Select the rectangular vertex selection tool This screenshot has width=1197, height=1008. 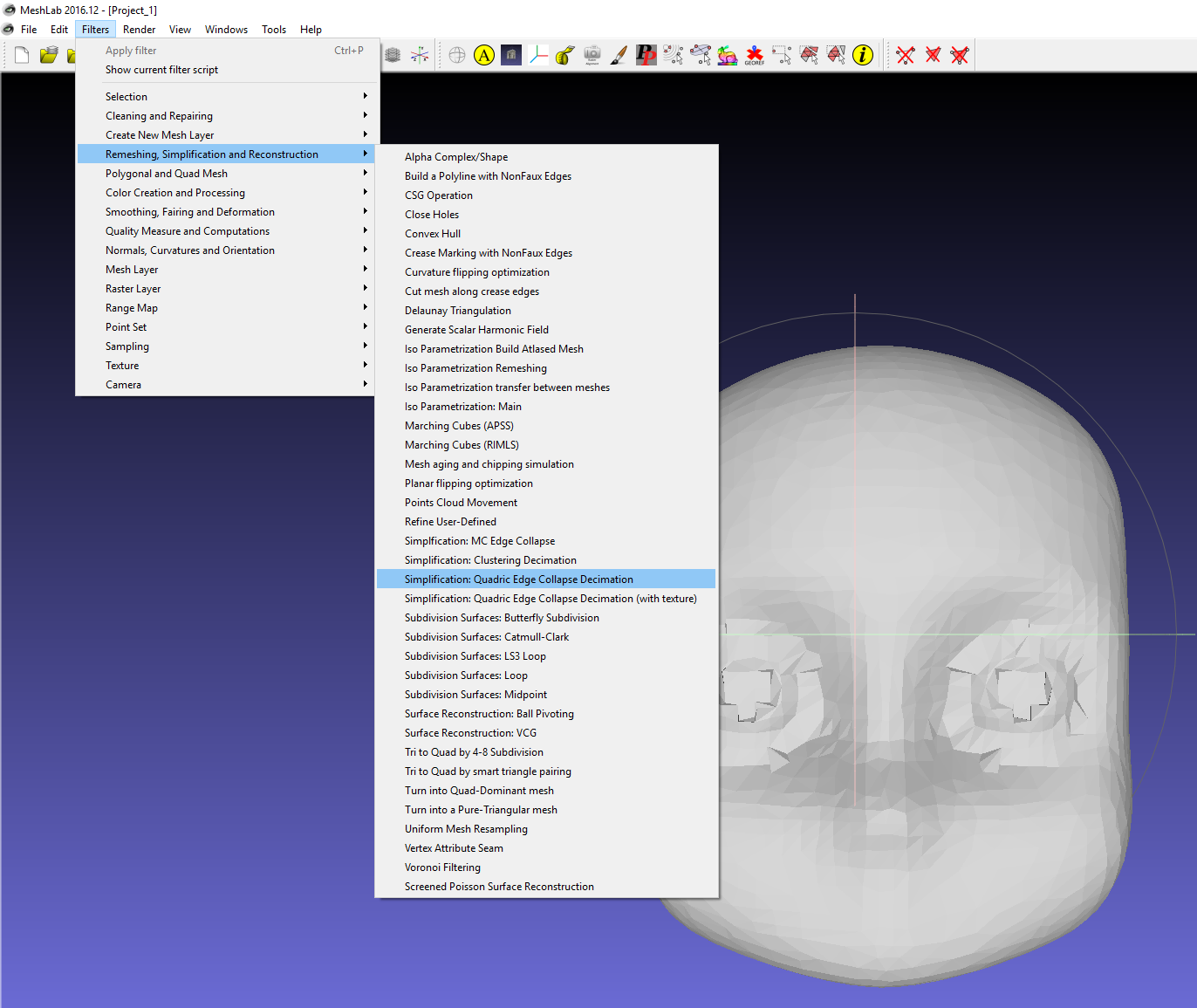pyautogui.click(x=782, y=56)
